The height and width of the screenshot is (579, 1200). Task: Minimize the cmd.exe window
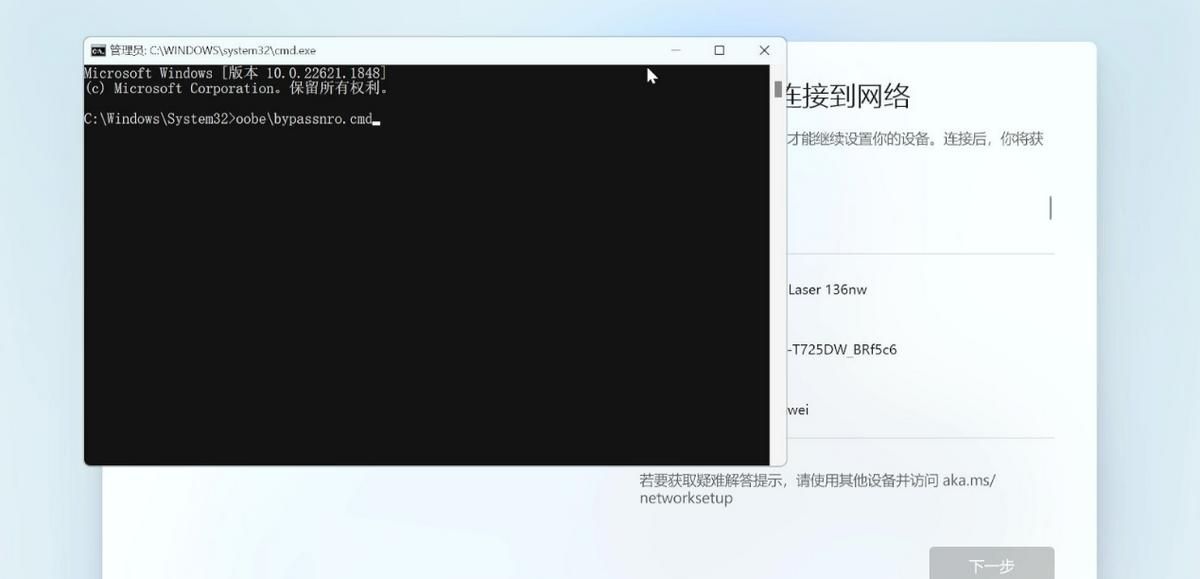tap(676, 50)
